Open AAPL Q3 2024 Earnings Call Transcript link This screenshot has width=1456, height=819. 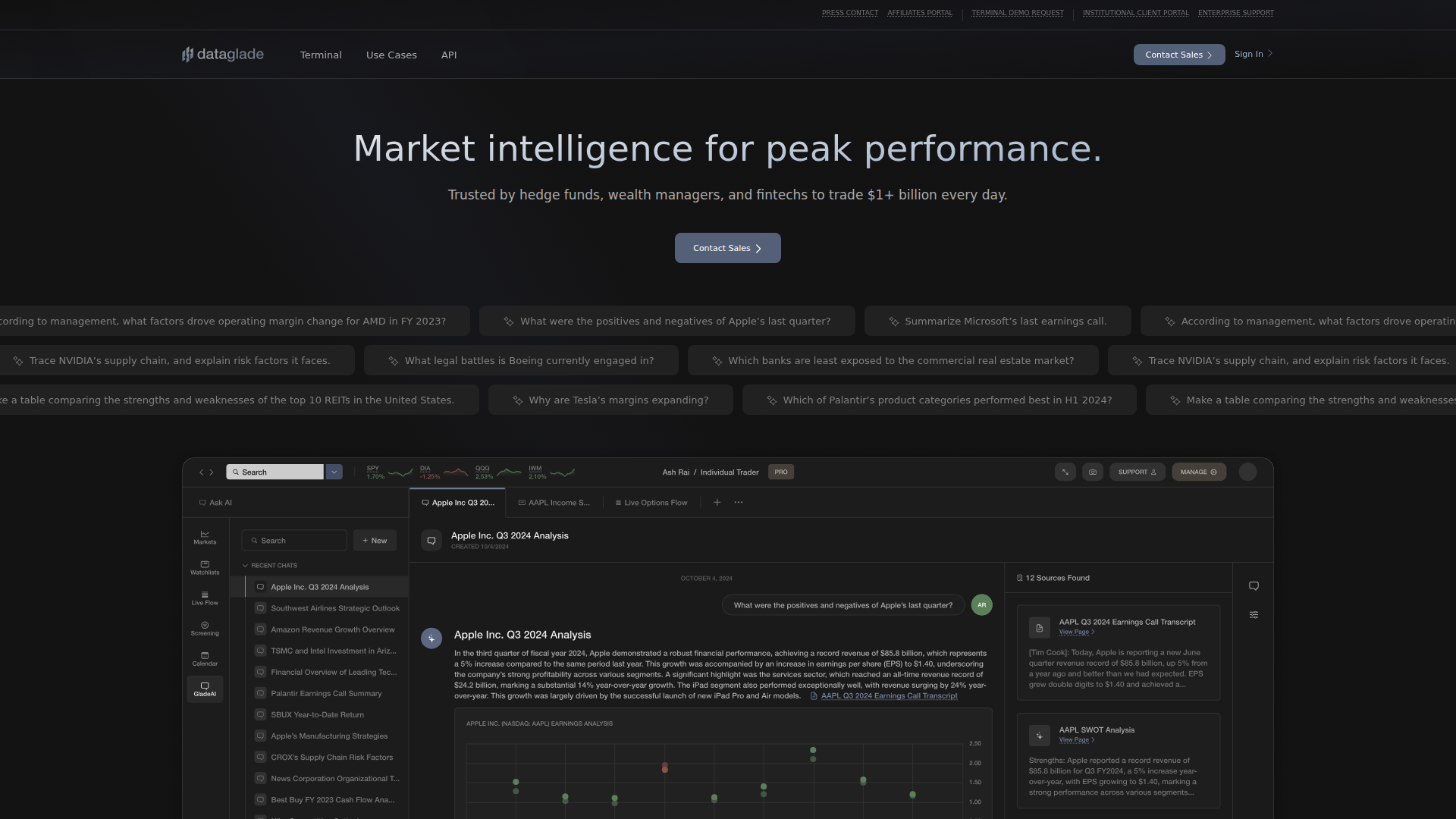(x=889, y=696)
